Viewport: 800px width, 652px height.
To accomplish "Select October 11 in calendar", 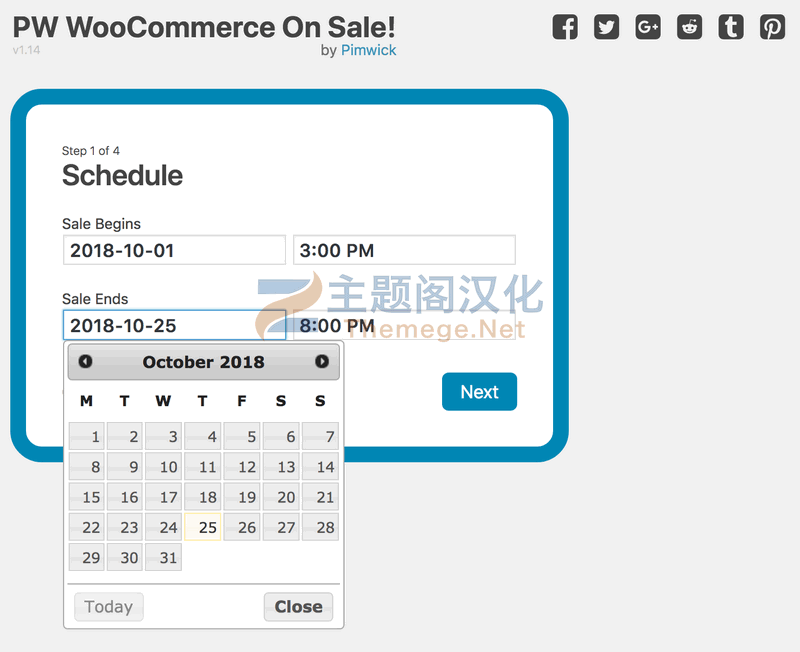I will pos(203,466).
